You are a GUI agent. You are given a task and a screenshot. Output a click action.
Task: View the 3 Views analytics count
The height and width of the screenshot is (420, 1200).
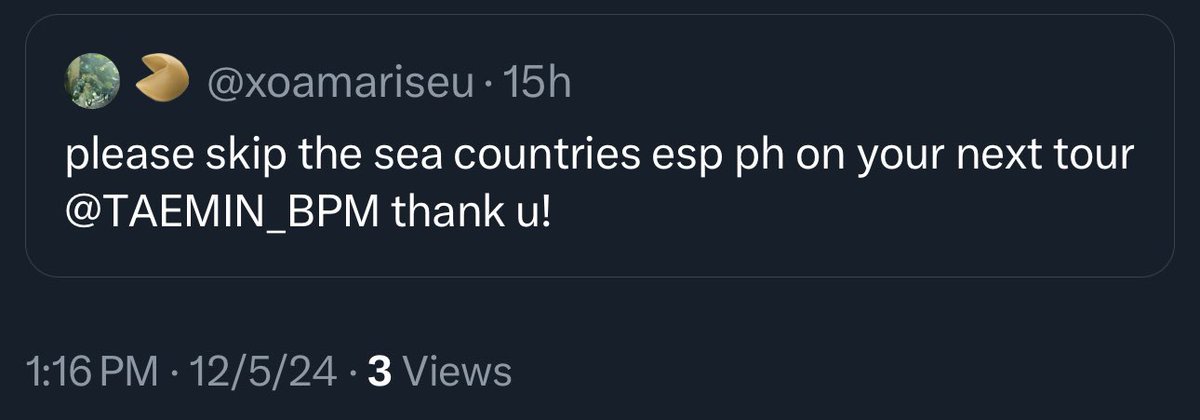[439, 372]
